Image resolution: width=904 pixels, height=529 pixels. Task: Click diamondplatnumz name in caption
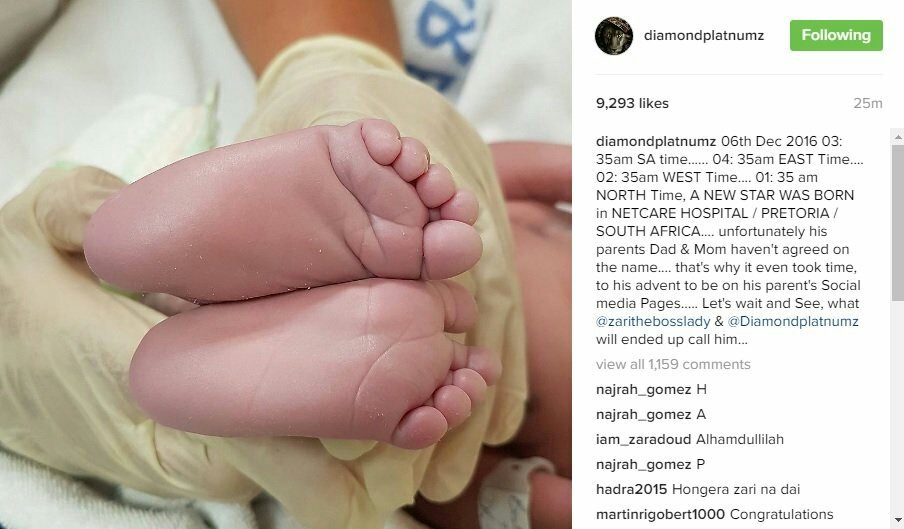pyautogui.click(x=656, y=142)
